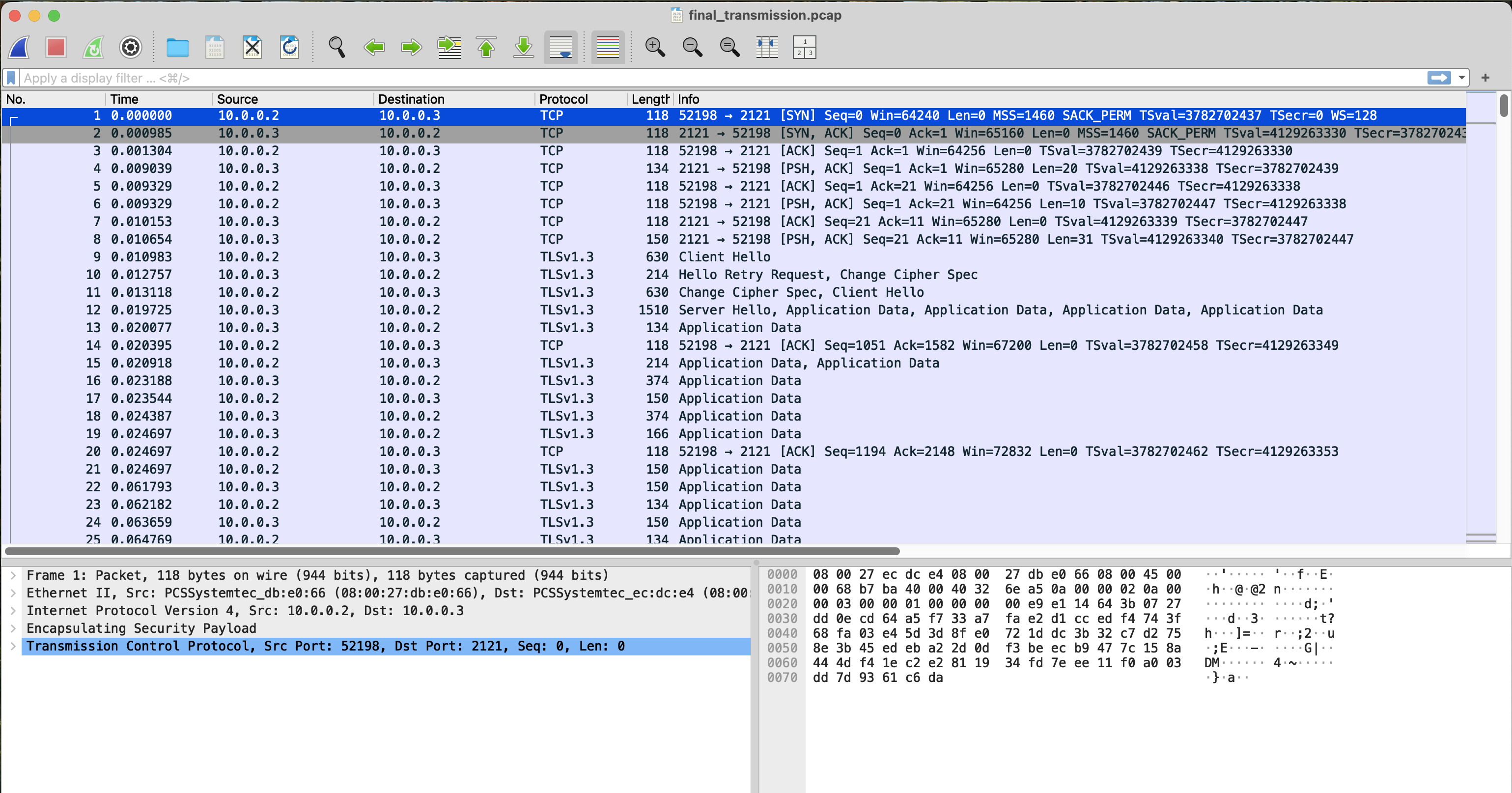Viewport: 1512px width, 793px height.
Task: Toggle auto-scroll during live capture
Action: pyautogui.click(x=560, y=47)
